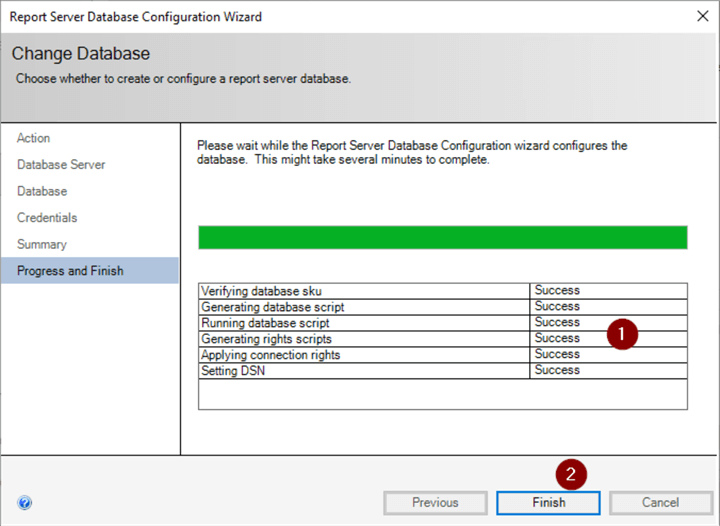The image size is (720, 526).
Task: Select the Summary step
Action: pyautogui.click(x=42, y=244)
